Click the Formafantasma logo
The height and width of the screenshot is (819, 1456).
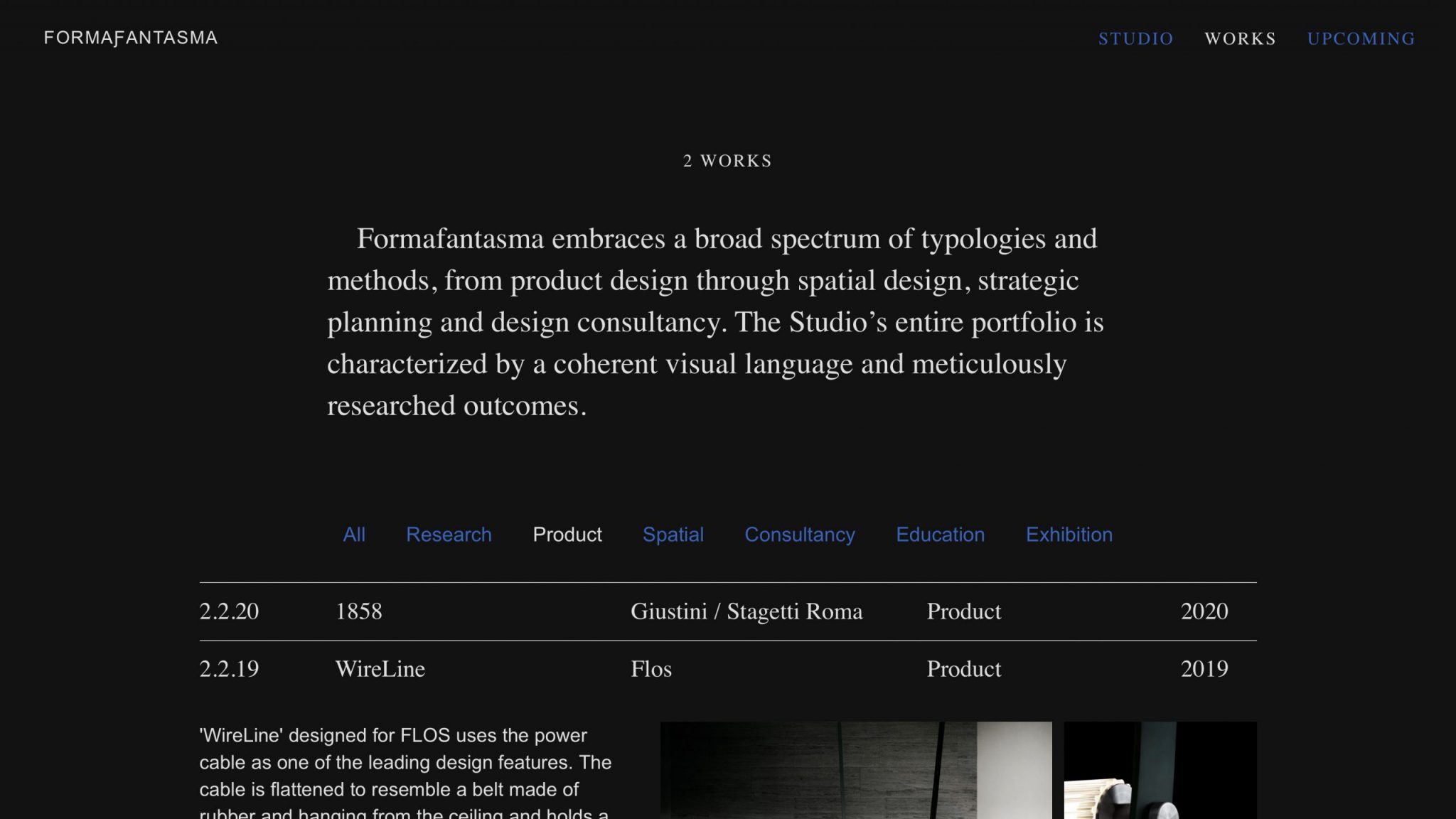coord(131,38)
